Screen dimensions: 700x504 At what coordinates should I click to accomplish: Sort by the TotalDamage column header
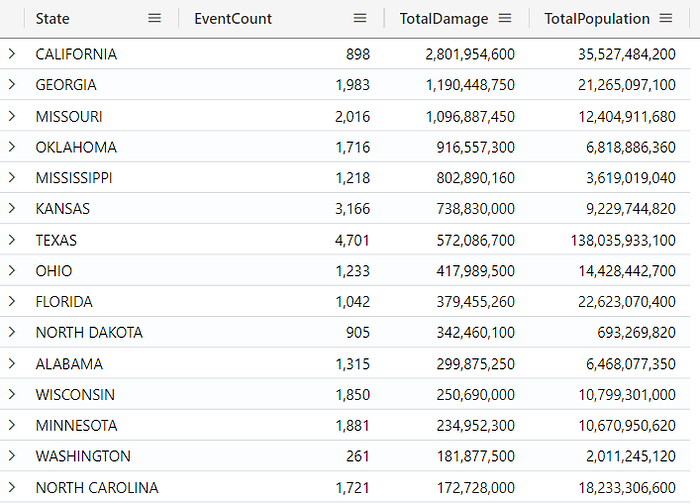(444, 19)
